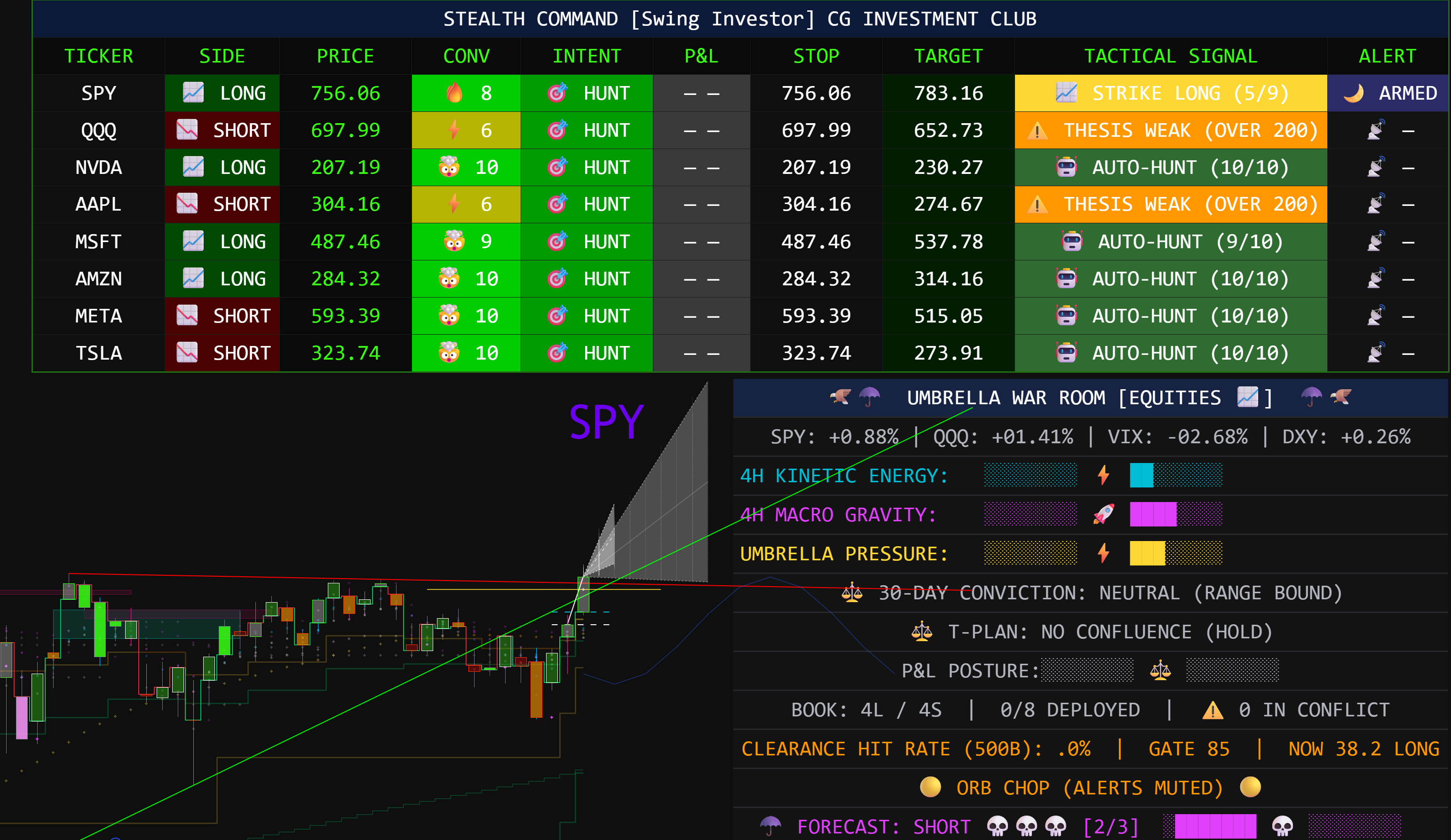Click the moon icon beside ARMED
This screenshot has height=840, width=1451.
coord(1354,93)
